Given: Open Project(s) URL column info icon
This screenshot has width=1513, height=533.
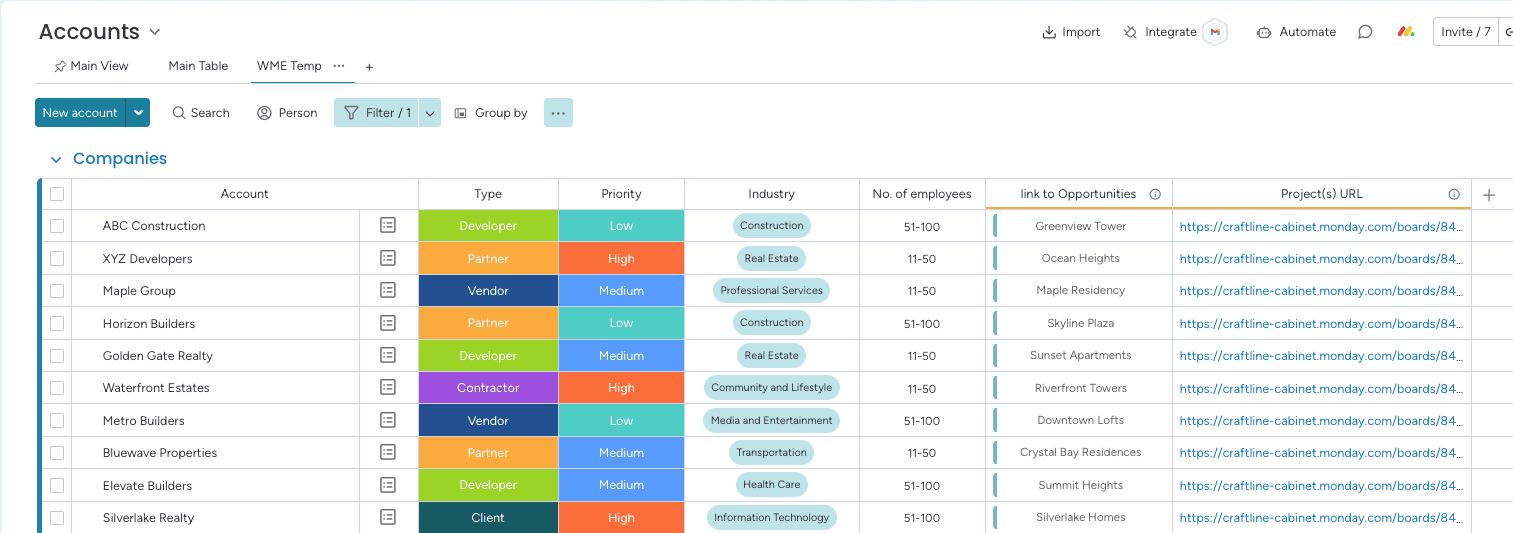Looking at the screenshot, I should (1454, 194).
